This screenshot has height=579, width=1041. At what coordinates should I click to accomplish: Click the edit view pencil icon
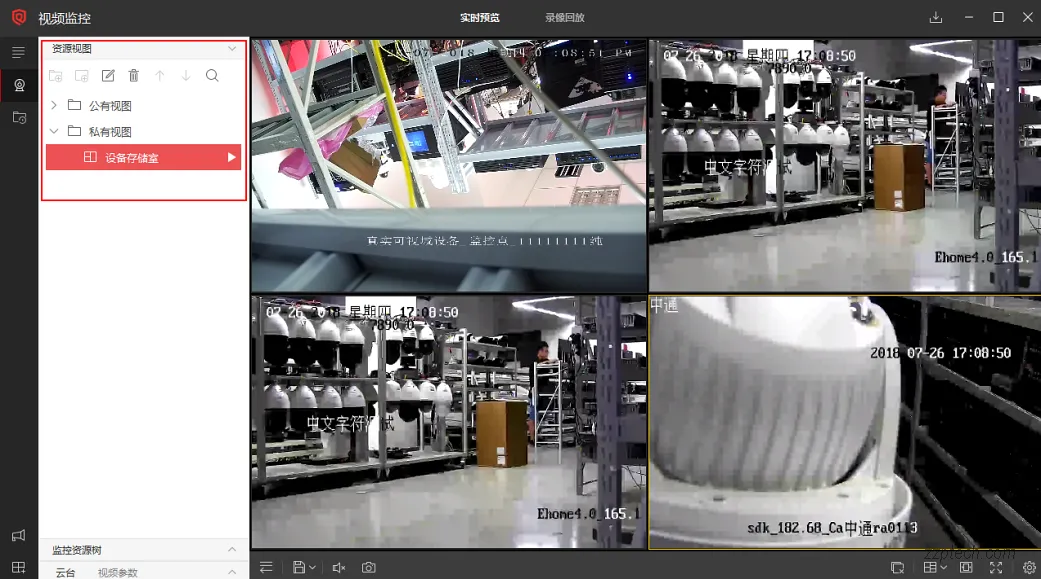point(108,76)
